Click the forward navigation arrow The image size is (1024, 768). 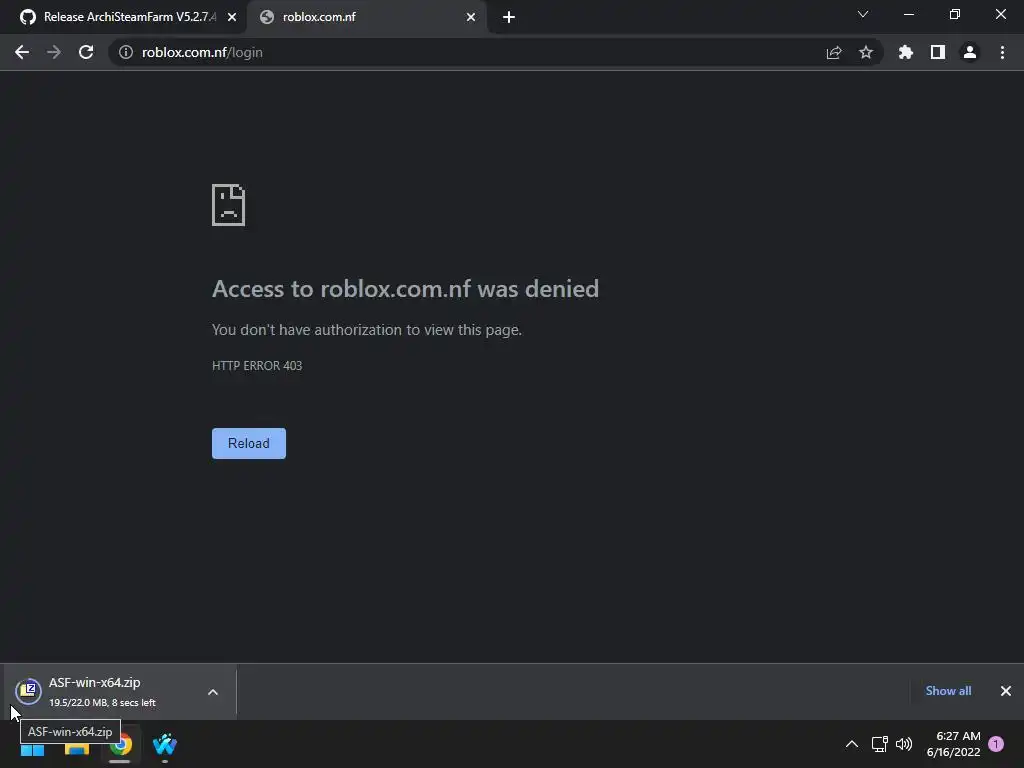pyautogui.click(x=54, y=52)
